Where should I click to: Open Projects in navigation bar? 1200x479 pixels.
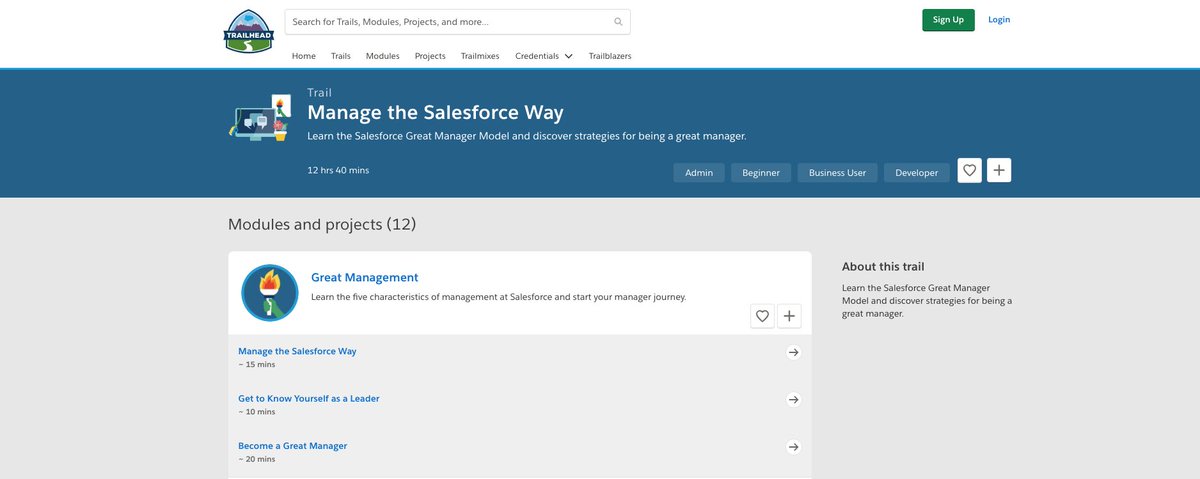coord(430,56)
